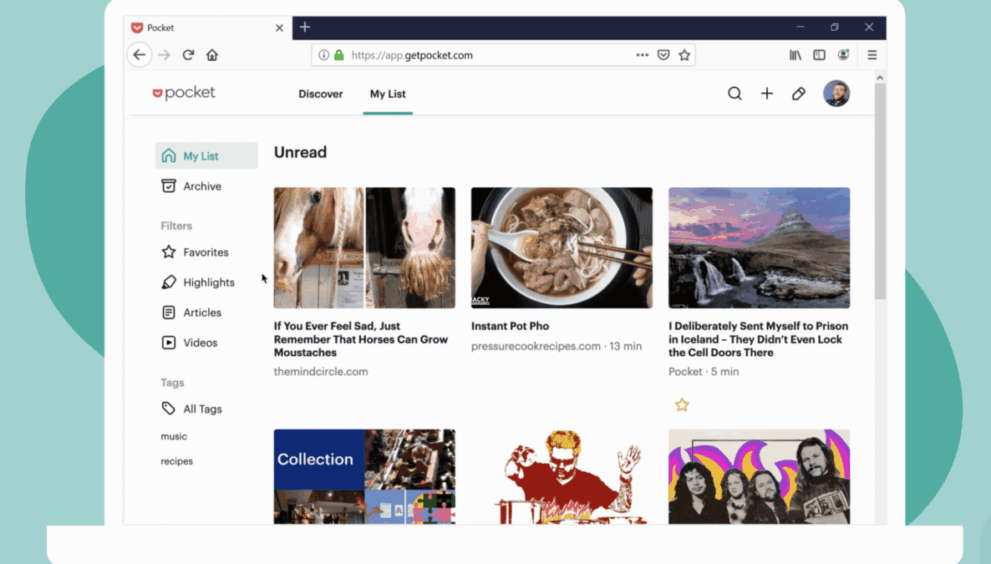The image size is (991, 564).
Task: Click the scrollbar up arrow
Action: click(880, 78)
